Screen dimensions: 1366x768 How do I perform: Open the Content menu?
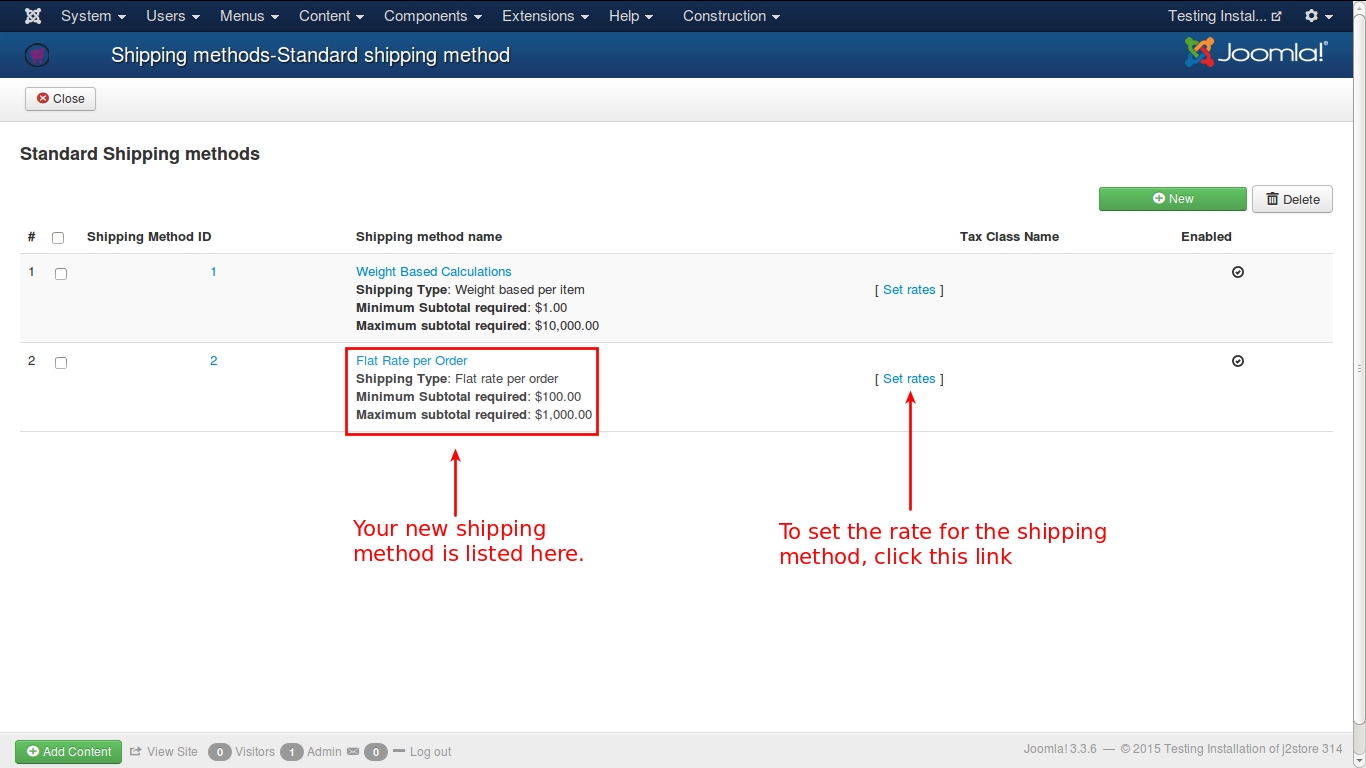click(x=331, y=16)
